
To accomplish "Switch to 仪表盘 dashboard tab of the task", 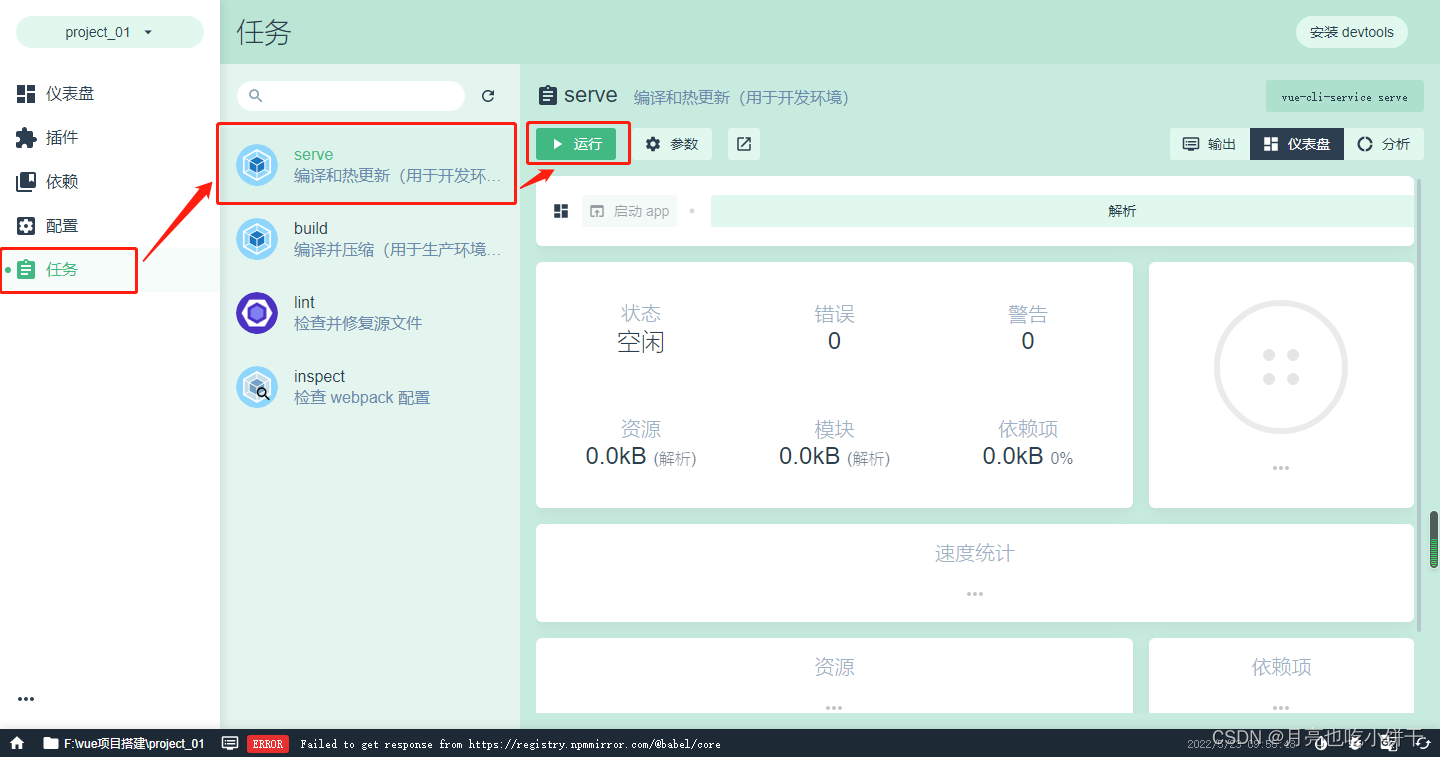I will (x=1297, y=144).
